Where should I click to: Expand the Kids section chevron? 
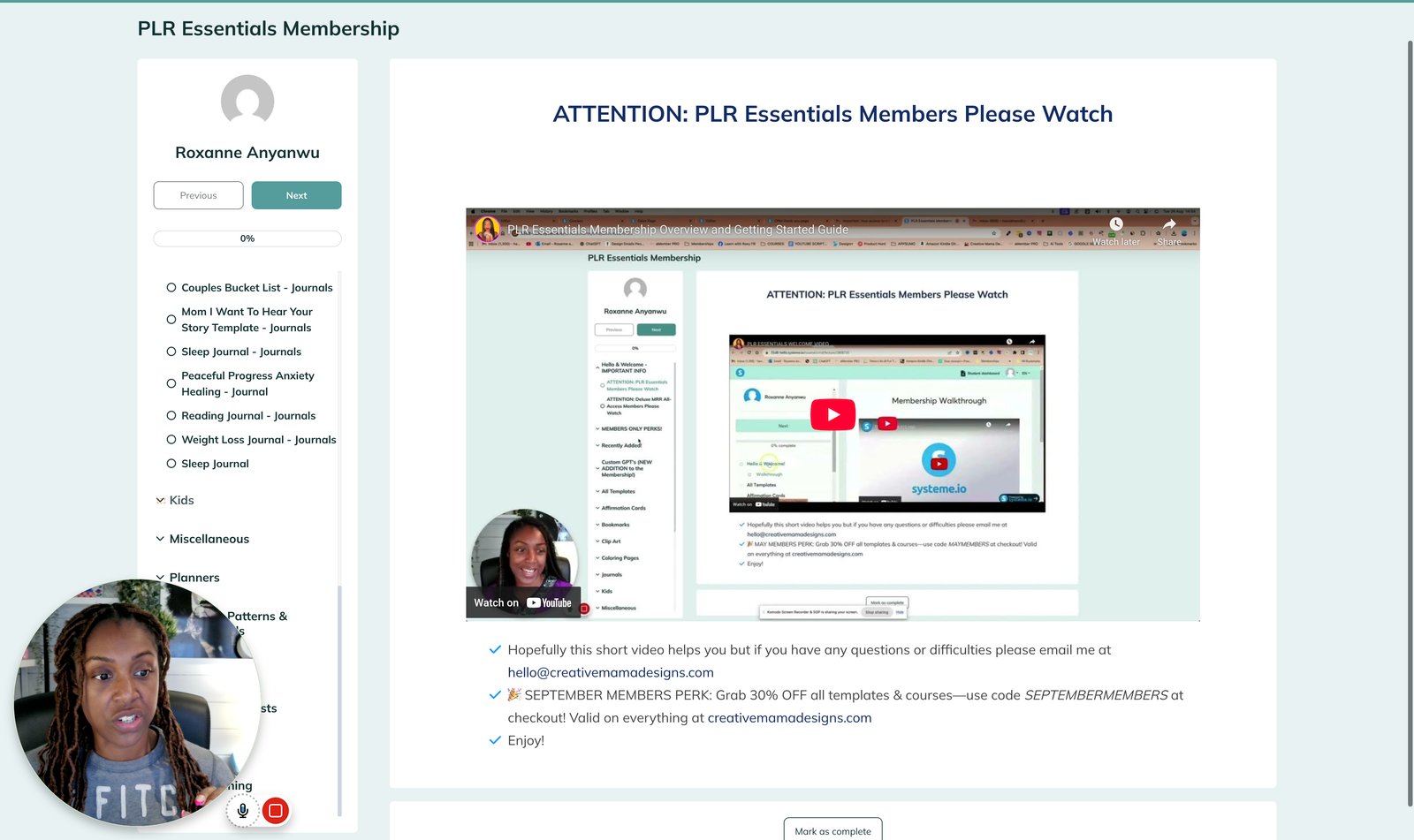click(x=160, y=500)
